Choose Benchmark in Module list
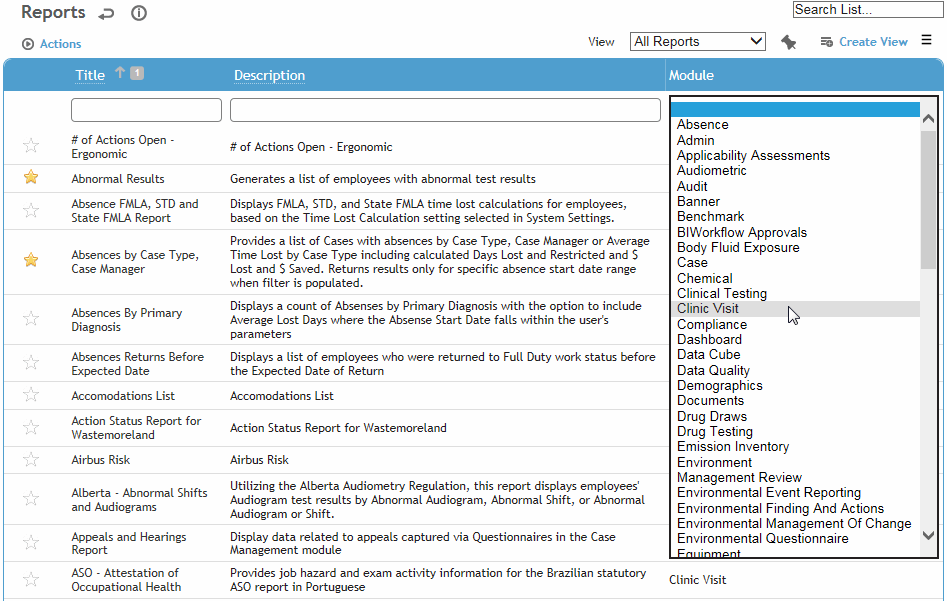The image size is (947, 601). pyautogui.click(x=795, y=216)
